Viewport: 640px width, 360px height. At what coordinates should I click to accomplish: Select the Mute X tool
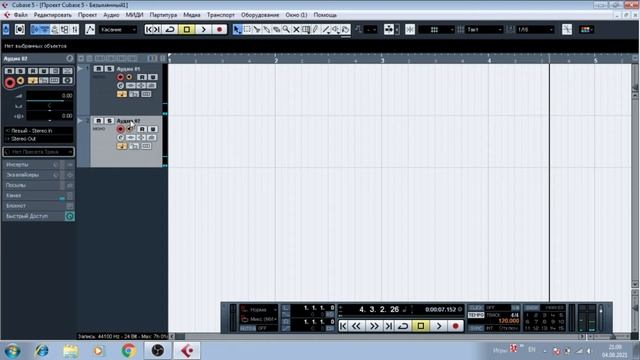pyautogui.click(x=296, y=29)
